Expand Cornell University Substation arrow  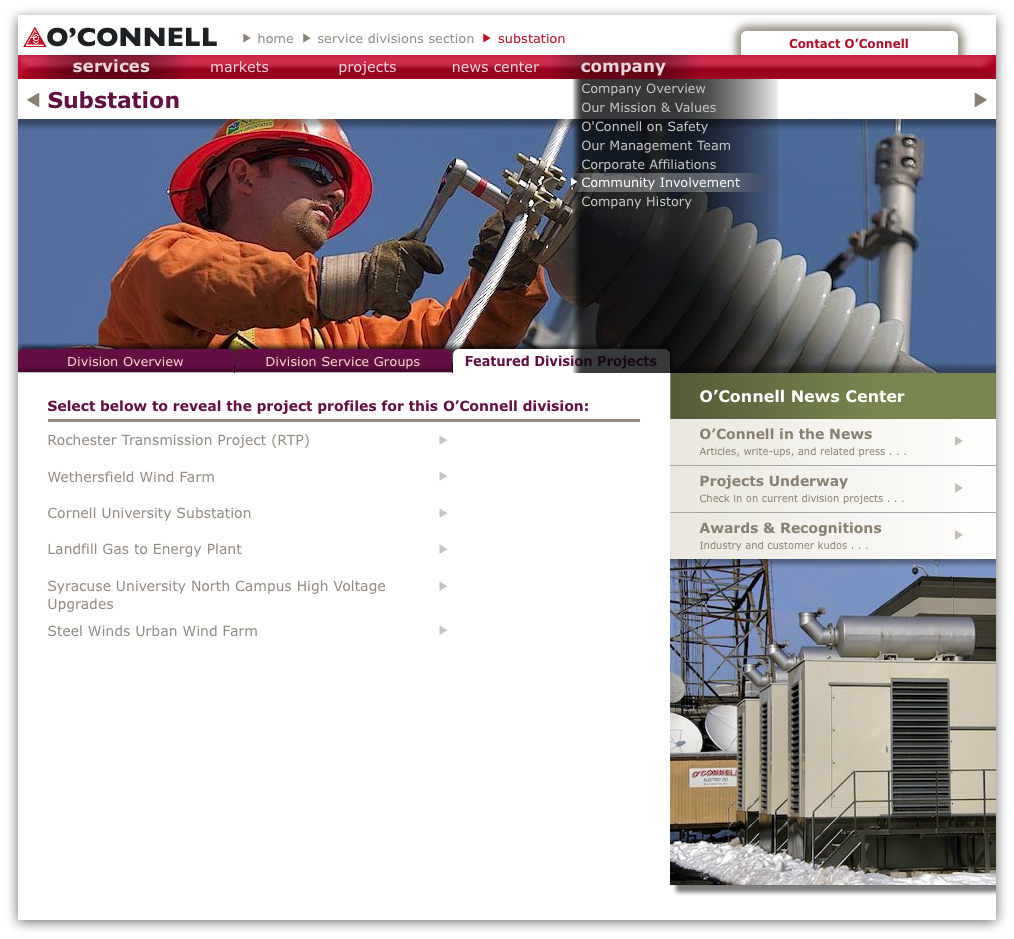pyautogui.click(x=443, y=513)
